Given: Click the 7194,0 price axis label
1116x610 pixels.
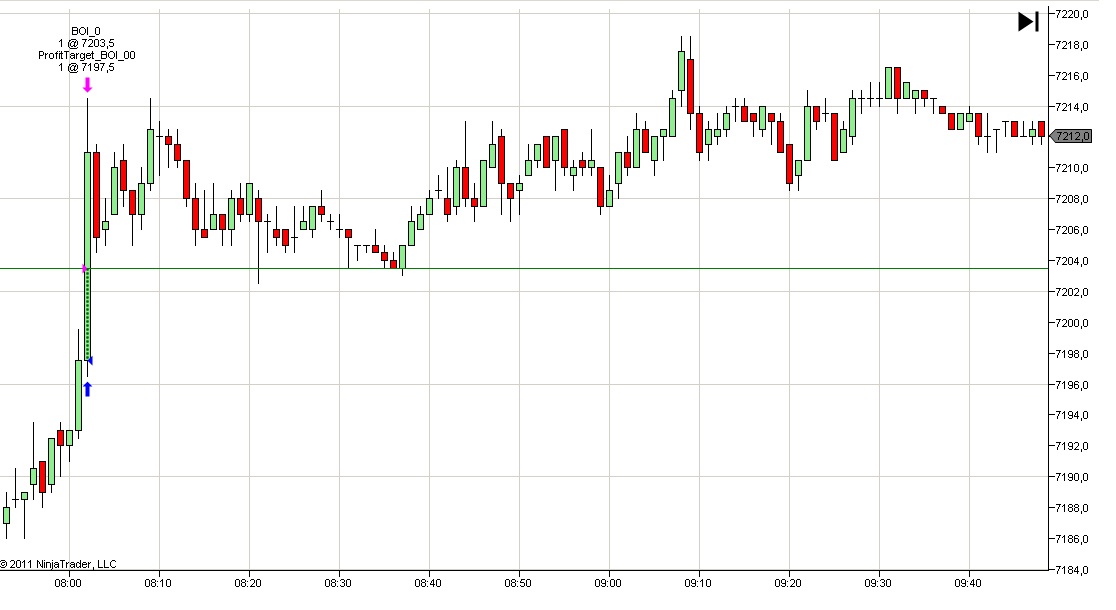Looking at the screenshot, I should click(1072, 416).
